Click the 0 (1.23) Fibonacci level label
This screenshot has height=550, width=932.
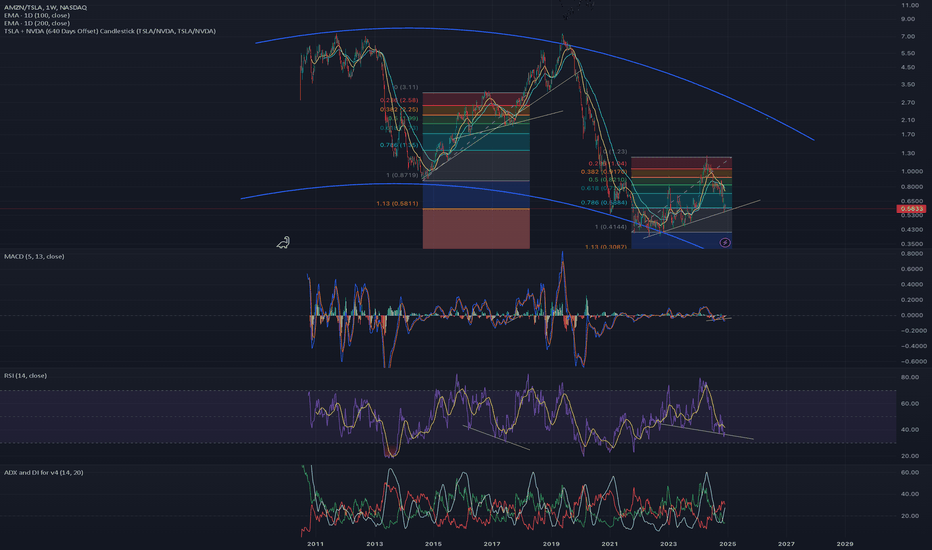(x=615, y=152)
